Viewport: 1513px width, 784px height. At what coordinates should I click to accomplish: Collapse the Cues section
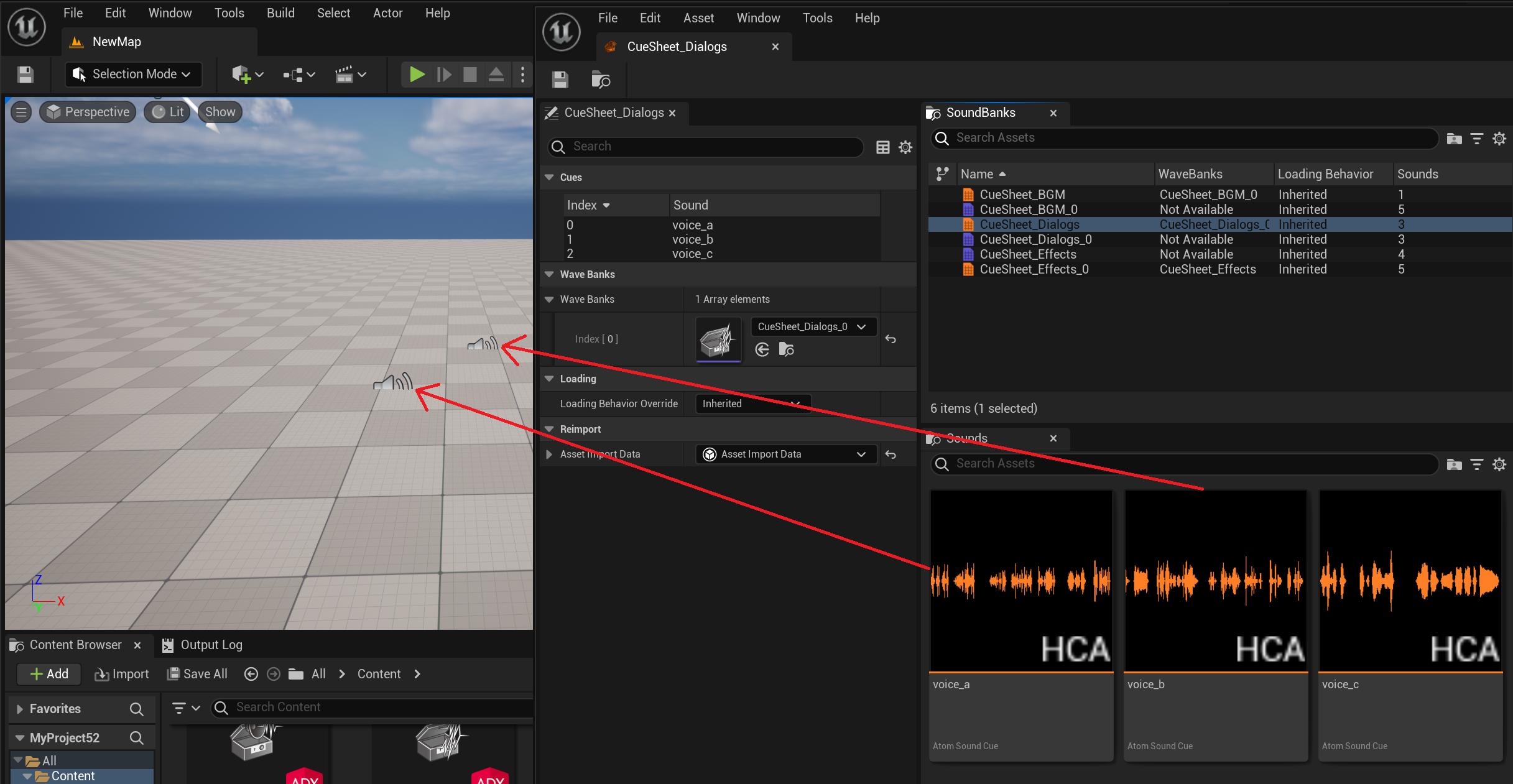point(549,177)
